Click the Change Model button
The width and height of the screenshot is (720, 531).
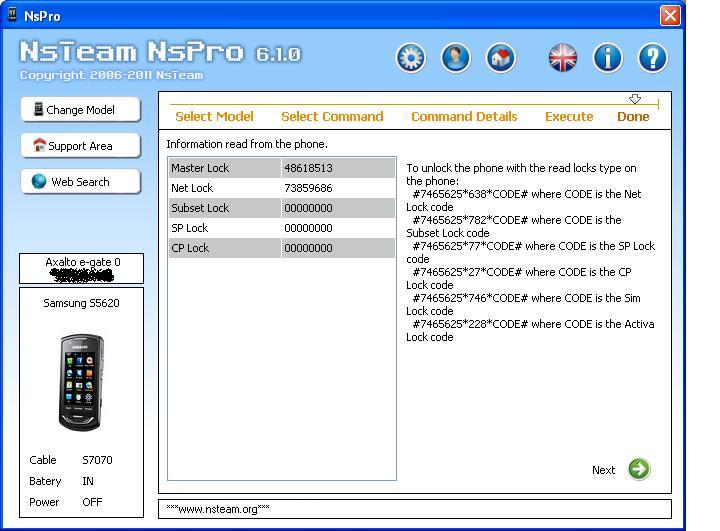click(x=80, y=110)
